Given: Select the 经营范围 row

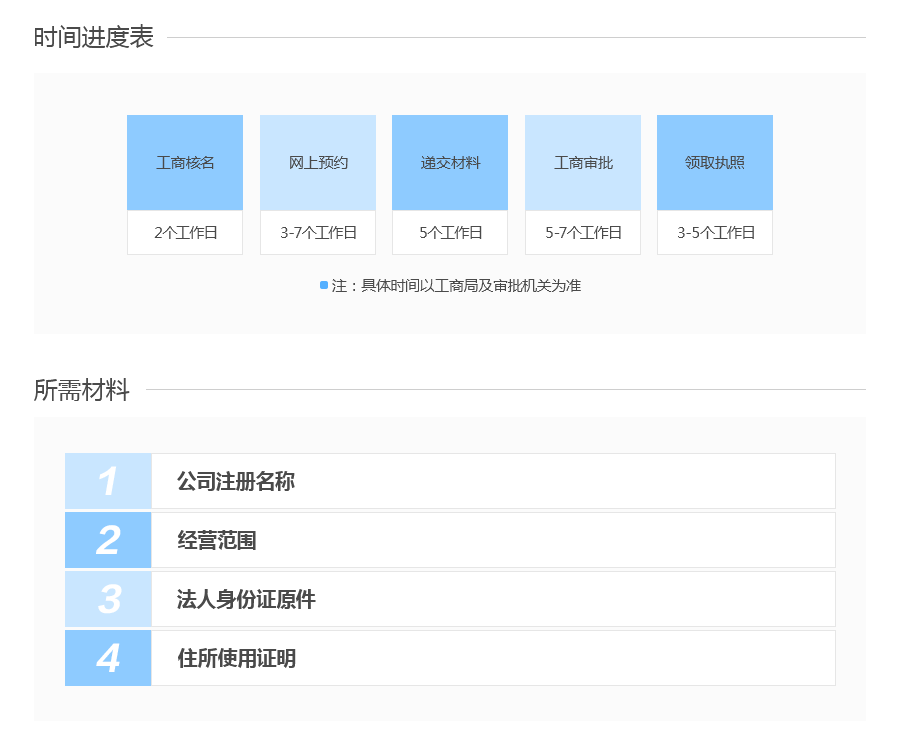Looking at the screenshot, I should [217, 541].
